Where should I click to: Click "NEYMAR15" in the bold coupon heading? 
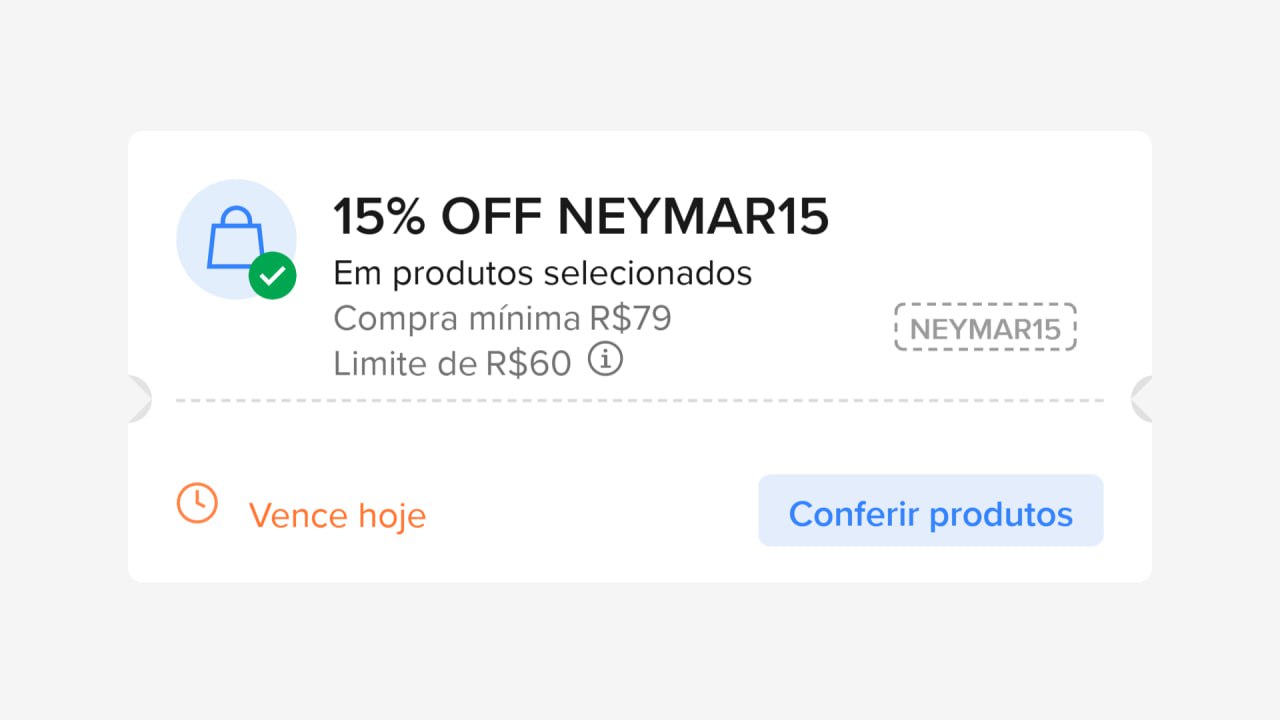pos(693,216)
